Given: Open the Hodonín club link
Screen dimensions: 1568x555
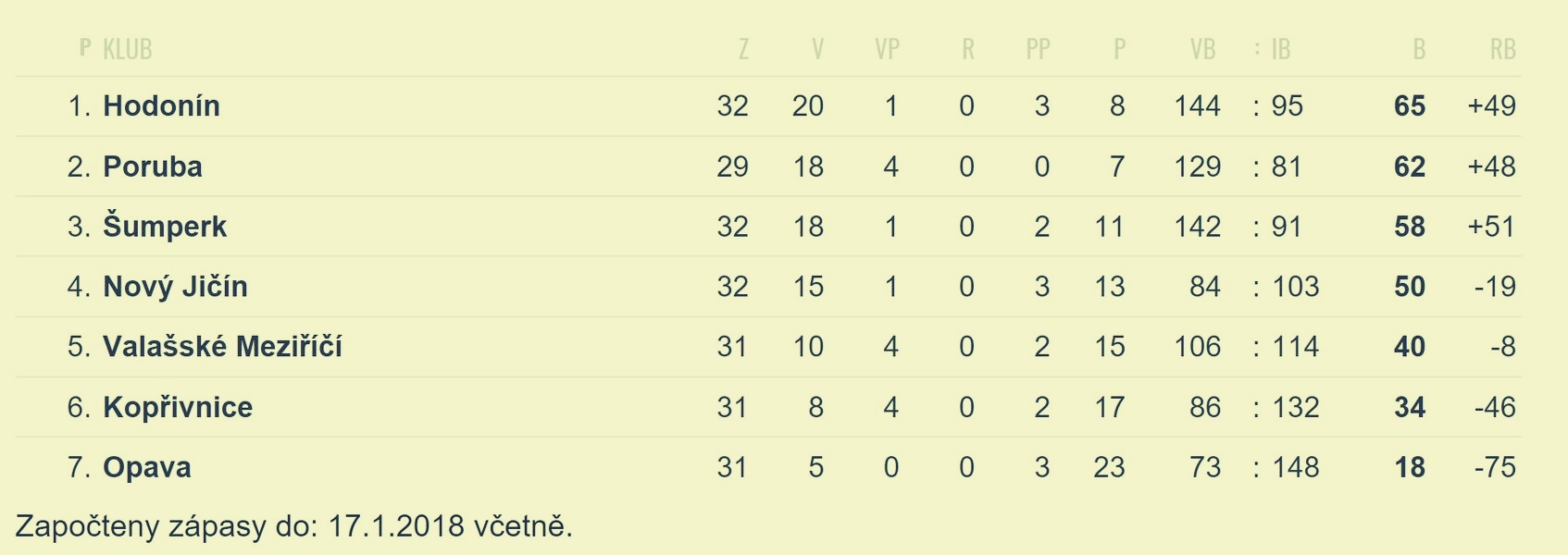Looking at the screenshot, I should pos(161,106).
